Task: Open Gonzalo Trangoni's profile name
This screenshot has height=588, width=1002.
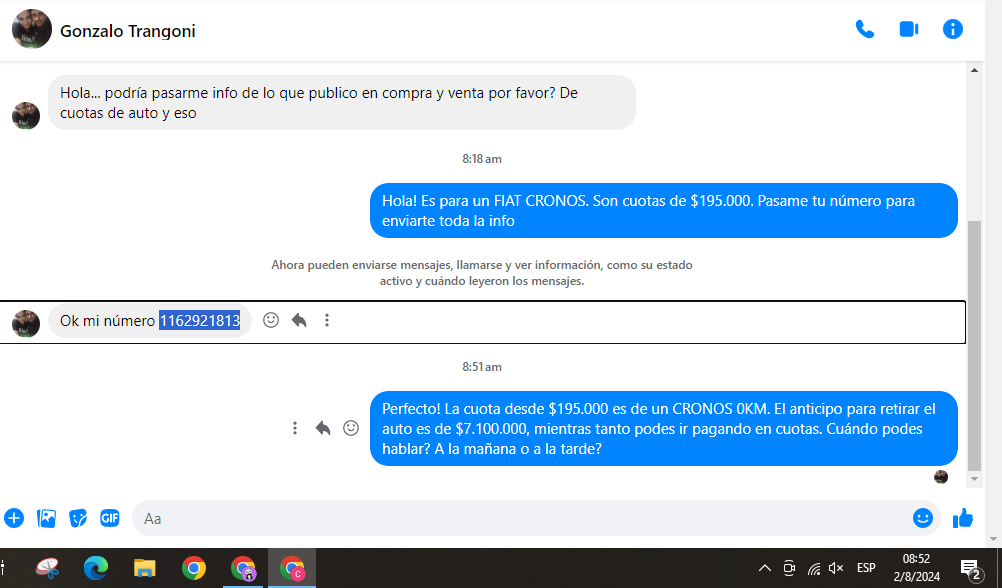Action: point(128,31)
